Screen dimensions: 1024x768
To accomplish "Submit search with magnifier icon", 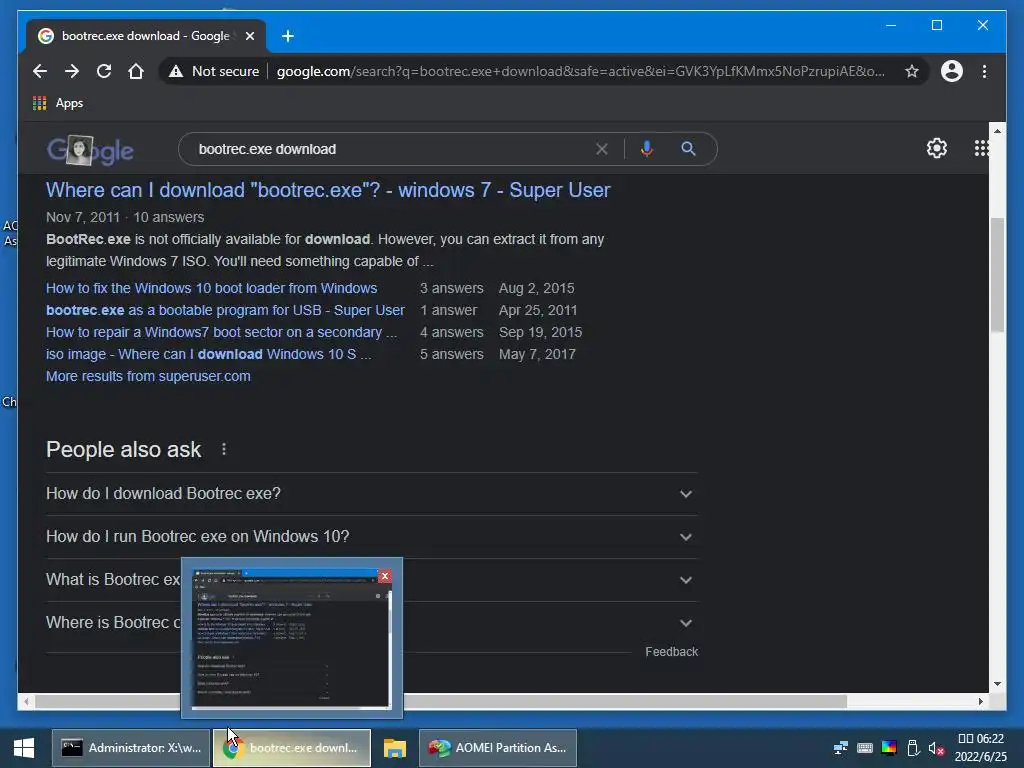I will (x=688, y=149).
